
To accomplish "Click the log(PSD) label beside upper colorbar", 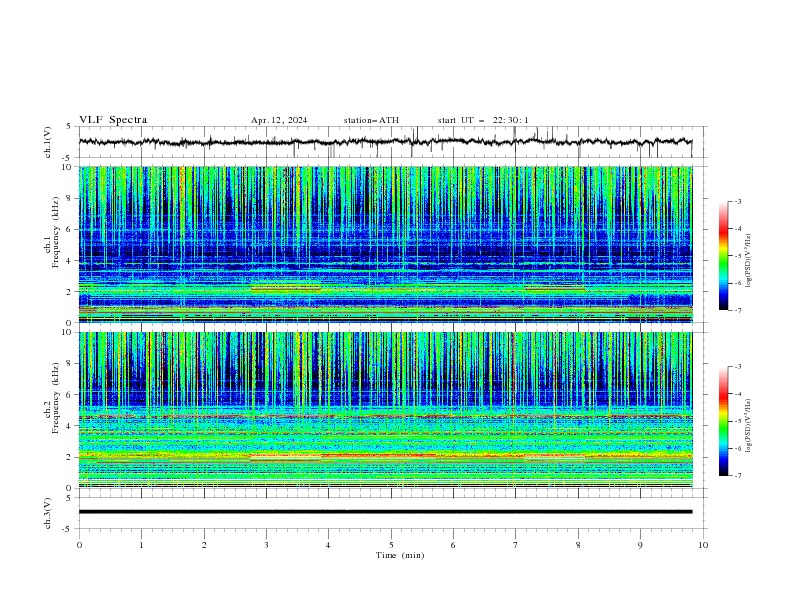I will [x=749, y=261].
